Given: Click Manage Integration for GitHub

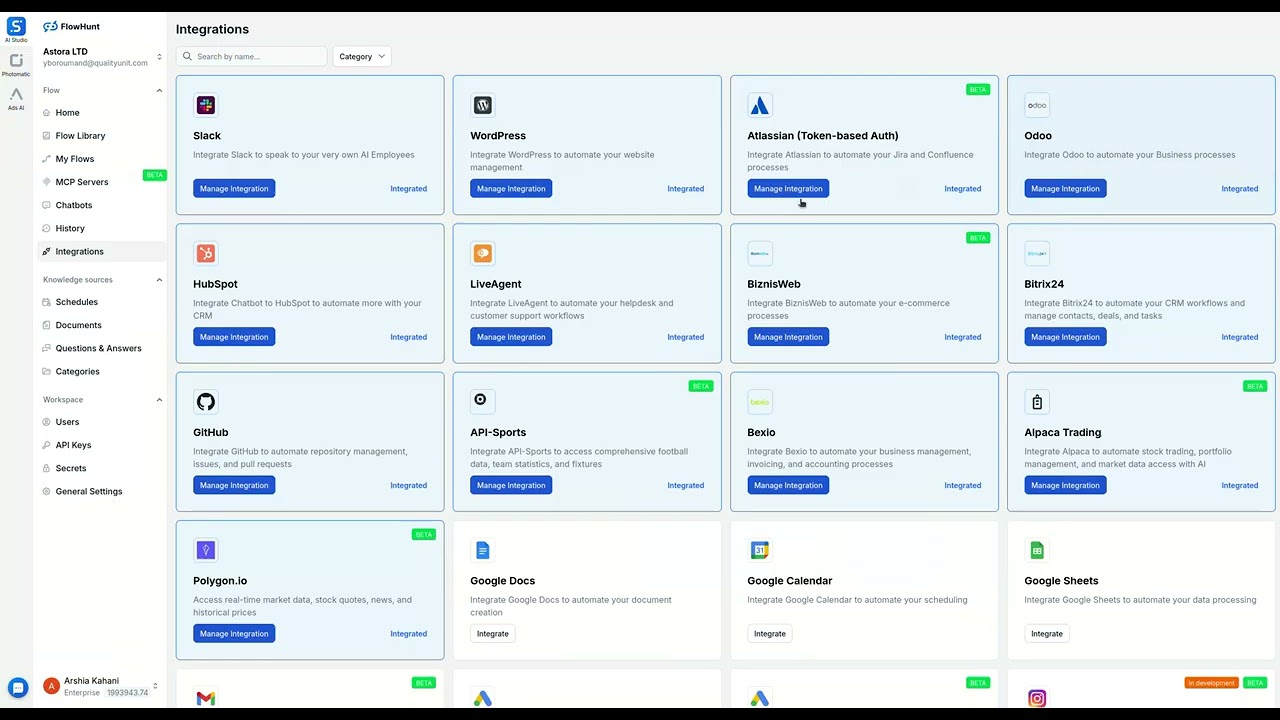Looking at the screenshot, I should (234, 485).
